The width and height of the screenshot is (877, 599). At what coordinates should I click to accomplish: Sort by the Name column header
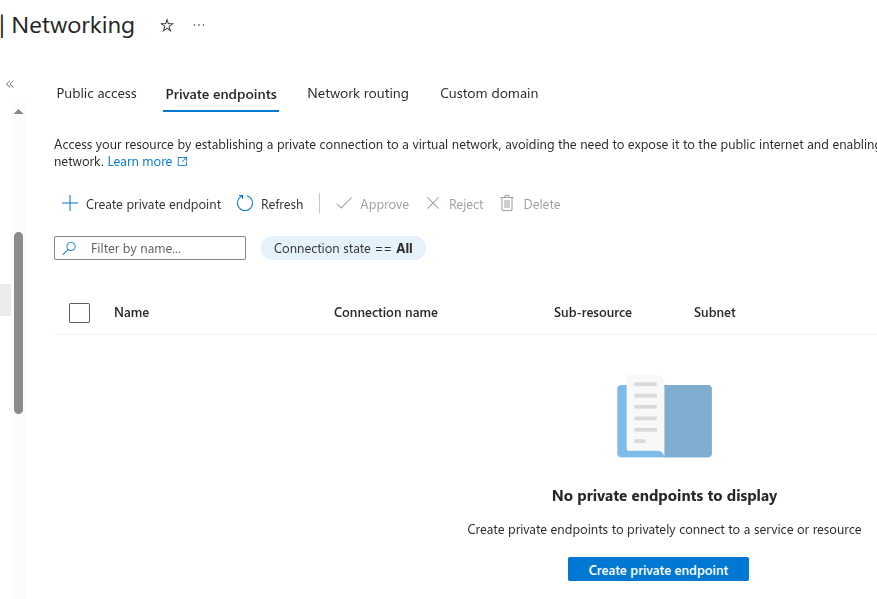[x=131, y=312]
